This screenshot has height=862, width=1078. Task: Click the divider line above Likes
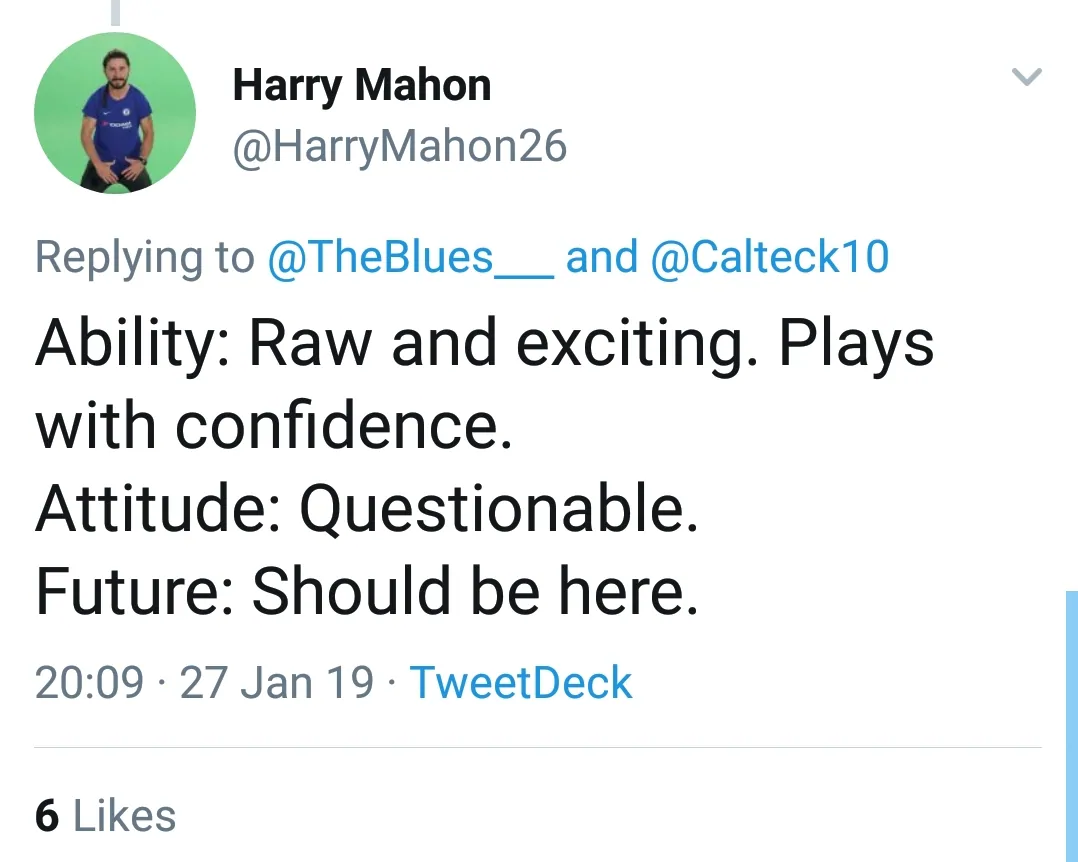click(x=538, y=747)
